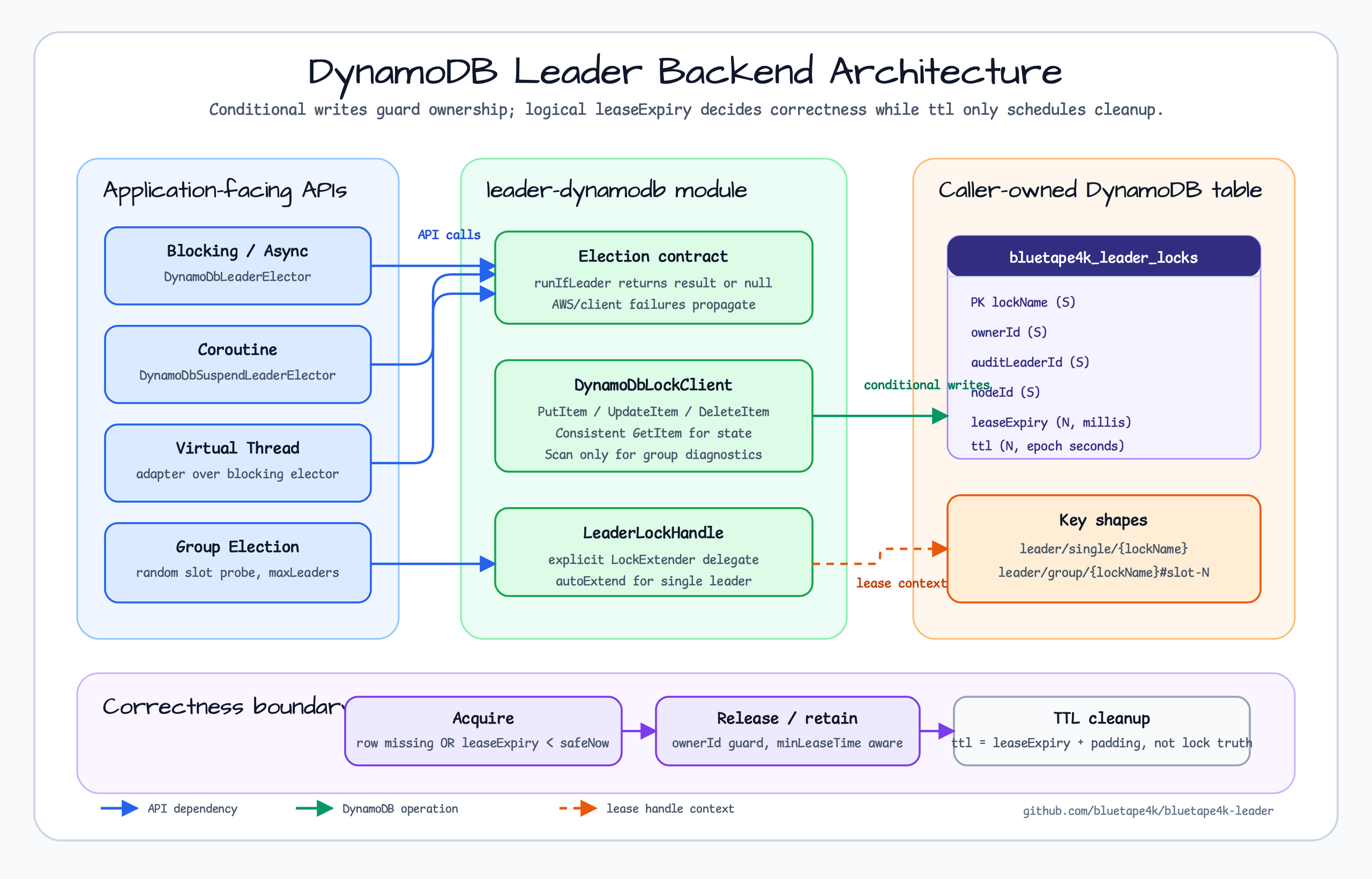
Task: Click the 'leader/single/{lockName}' key shape
Action: 1103,548
